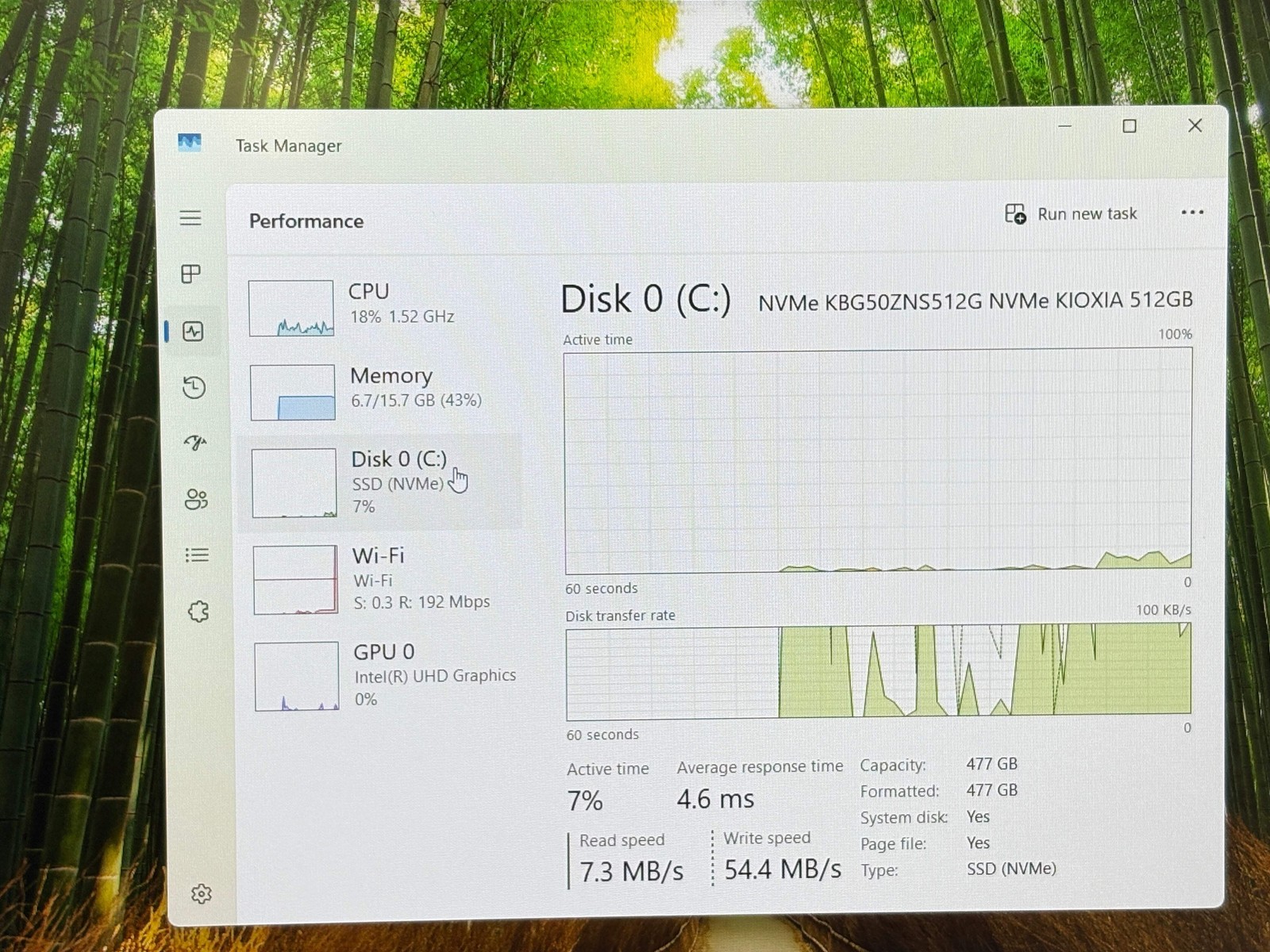Maximize the Task Manager window
The height and width of the screenshot is (952, 1270).
(x=1130, y=126)
